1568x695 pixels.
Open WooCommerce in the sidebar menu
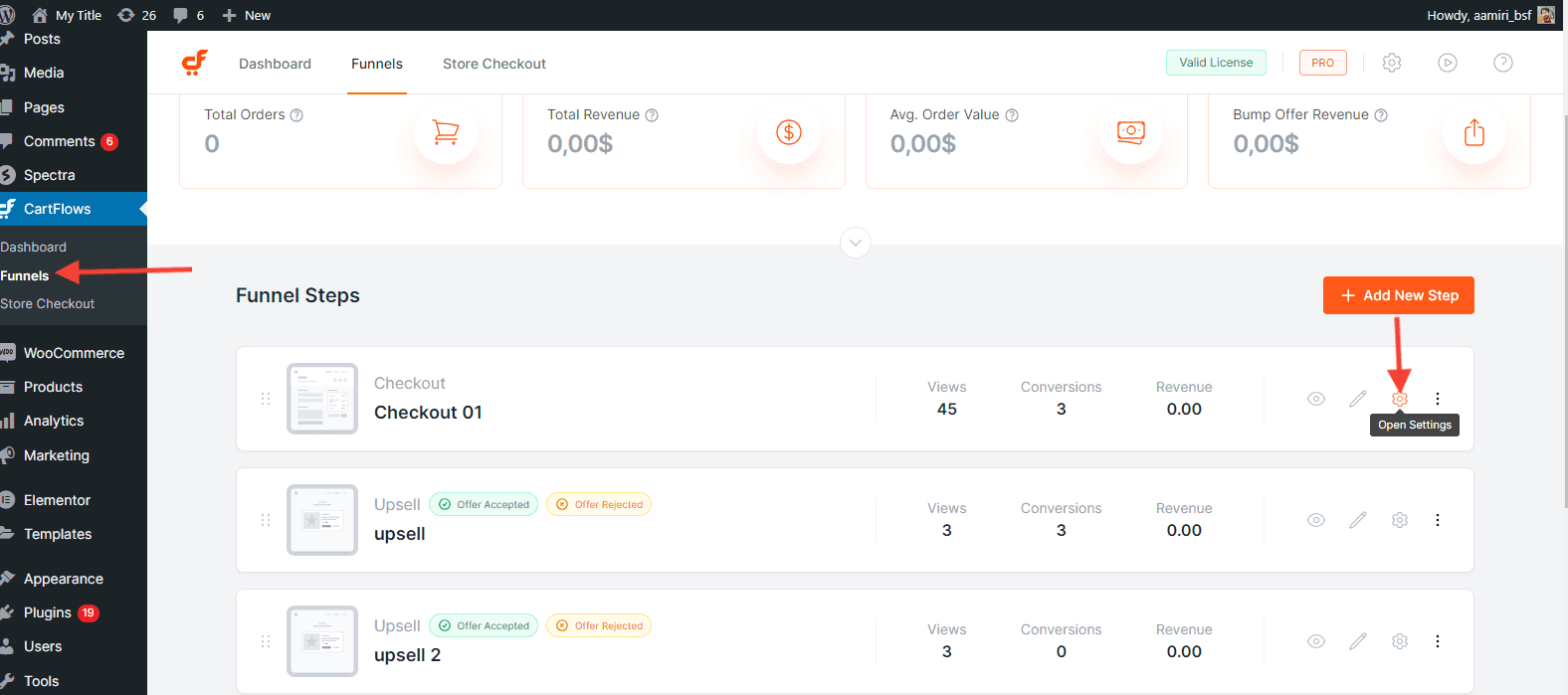coord(74,353)
